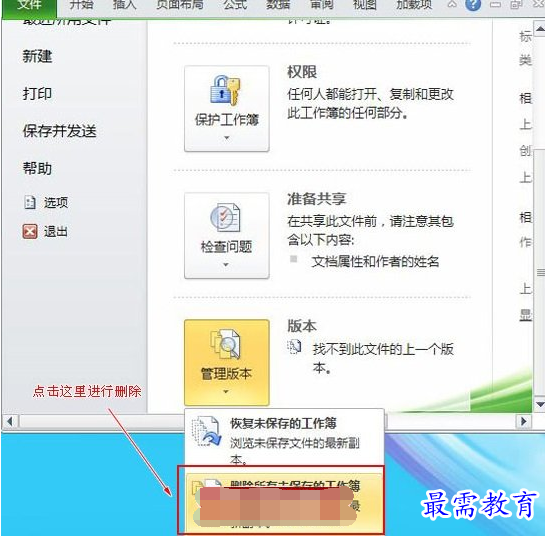Select 打印 in the left menu
Viewport: 545px width, 536px height.
[37, 94]
